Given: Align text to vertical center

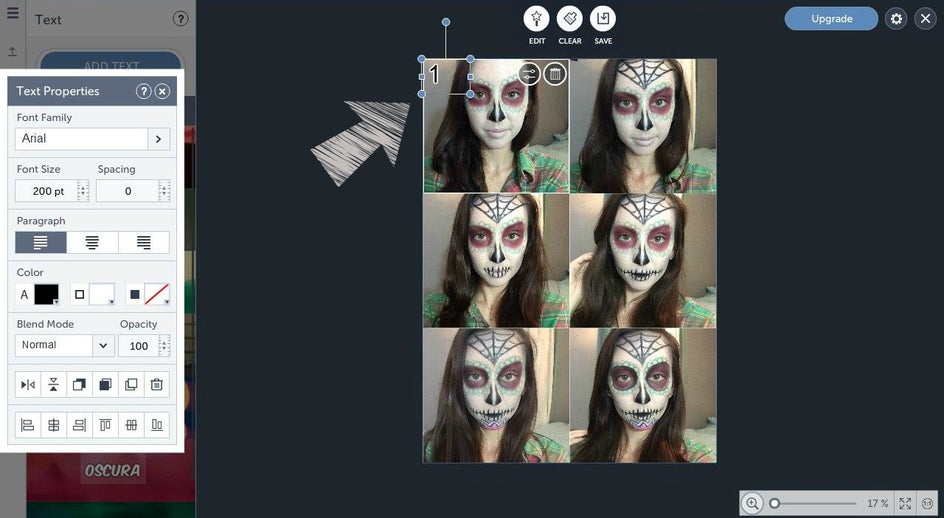Looking at the screenshot, I should [x=131, y=425].
